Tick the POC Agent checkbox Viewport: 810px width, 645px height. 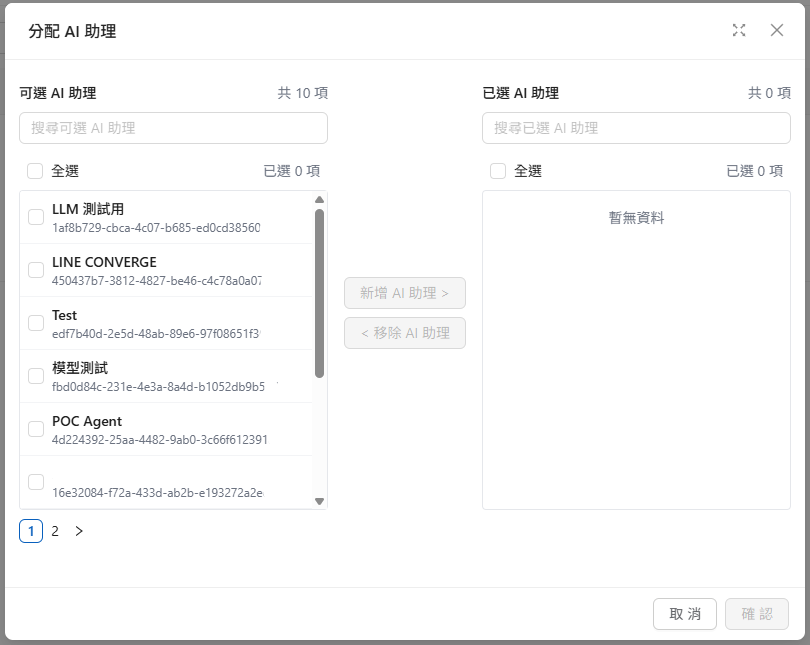coord(36,429)
